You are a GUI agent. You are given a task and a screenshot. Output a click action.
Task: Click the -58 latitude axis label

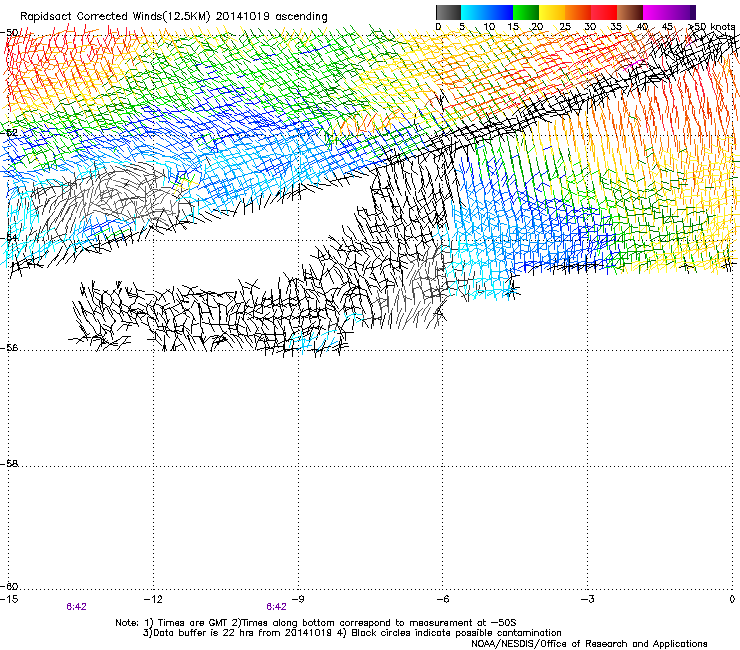click(x=9, y=464)
